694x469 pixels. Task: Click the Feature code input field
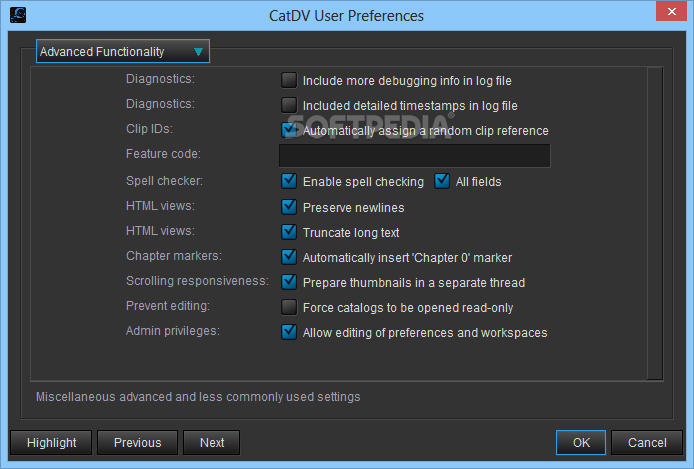tap(415, 155)
